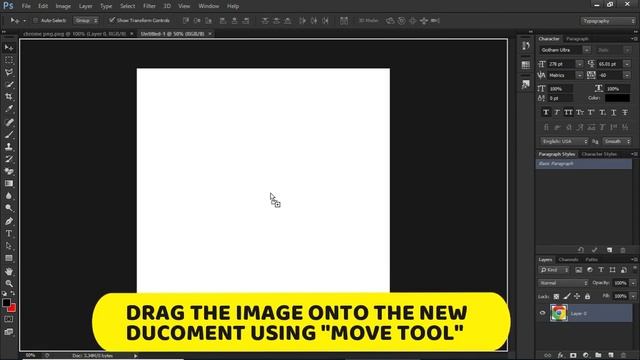This screenshot has height=360, width=640.
Task: Select the Eraser tool
Action: pos(9,171)
